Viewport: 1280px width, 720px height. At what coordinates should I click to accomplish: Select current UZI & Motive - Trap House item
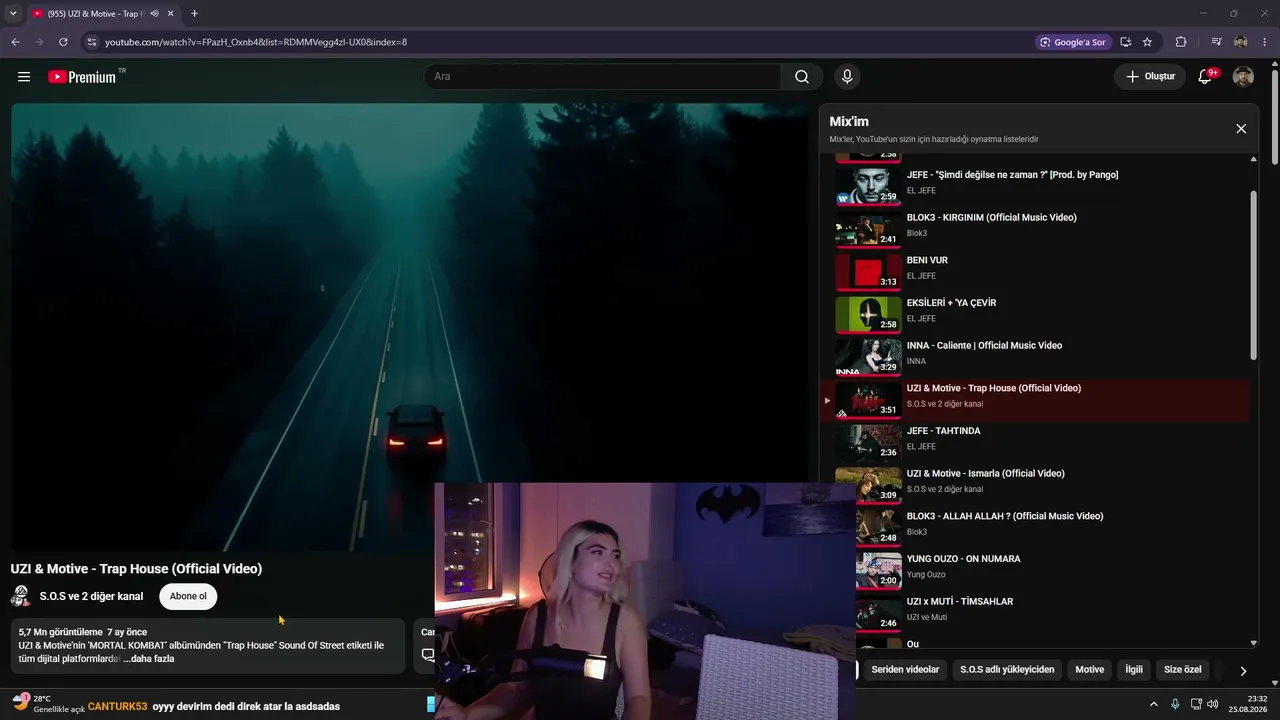click(x=1035, y=399)
